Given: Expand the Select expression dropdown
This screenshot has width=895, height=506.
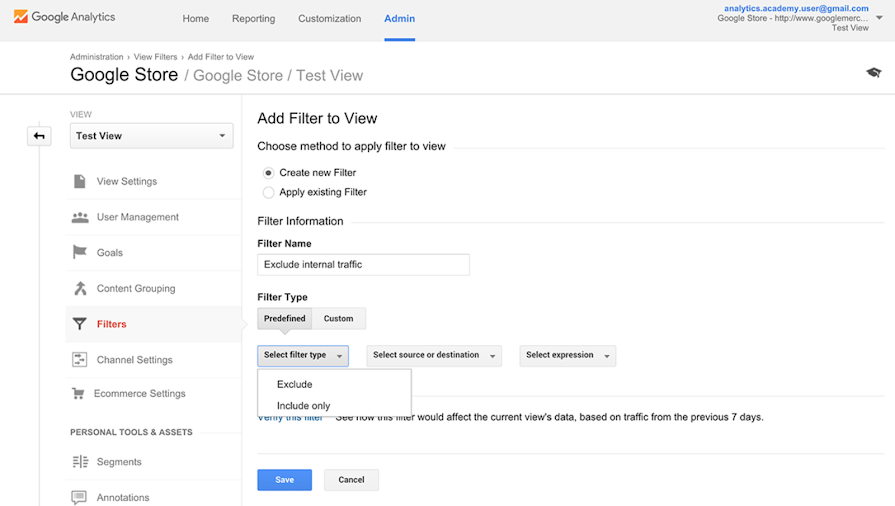Looking at the screenshot, I should point(567,355).
